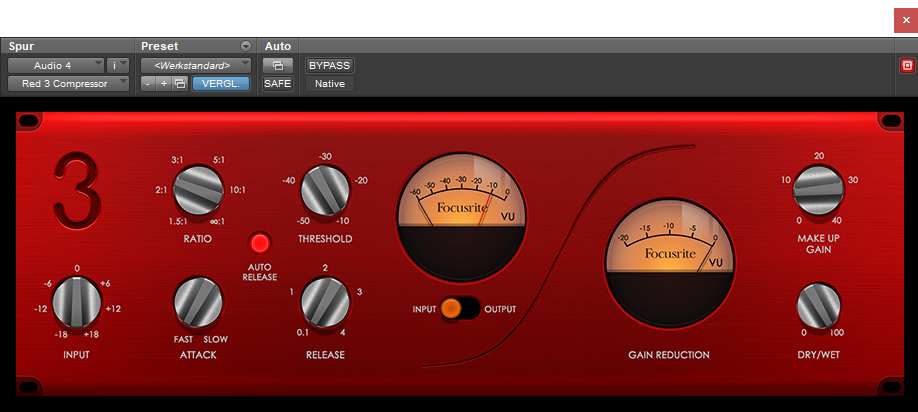Click the Ratio knob
Screen dimensions: 918x412
click(x=198, y=190)
